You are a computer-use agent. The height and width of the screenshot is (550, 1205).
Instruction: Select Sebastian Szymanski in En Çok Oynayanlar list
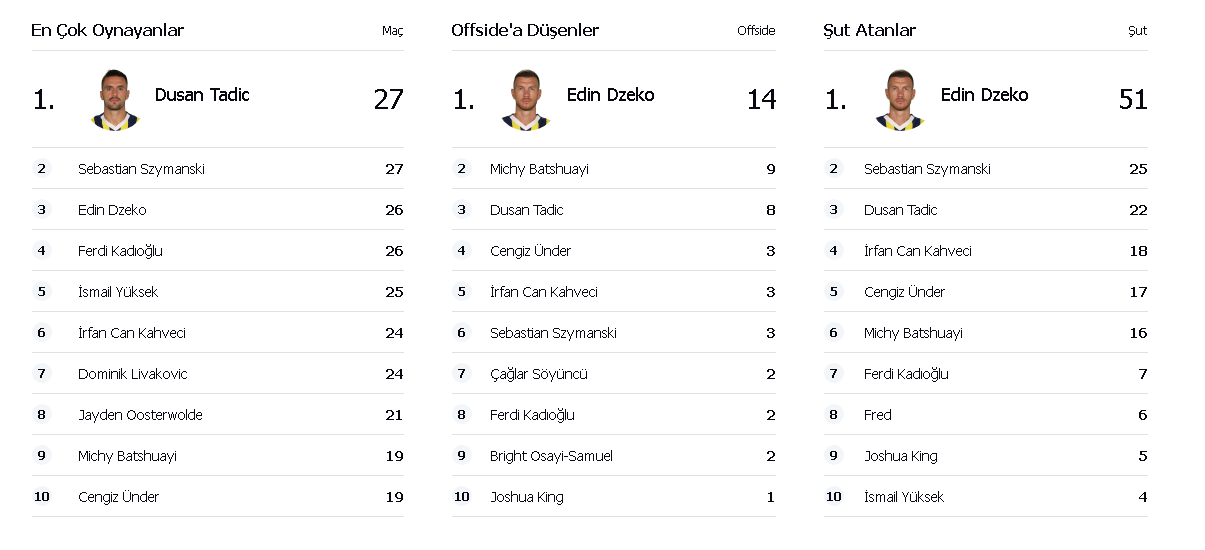(141, 169)
